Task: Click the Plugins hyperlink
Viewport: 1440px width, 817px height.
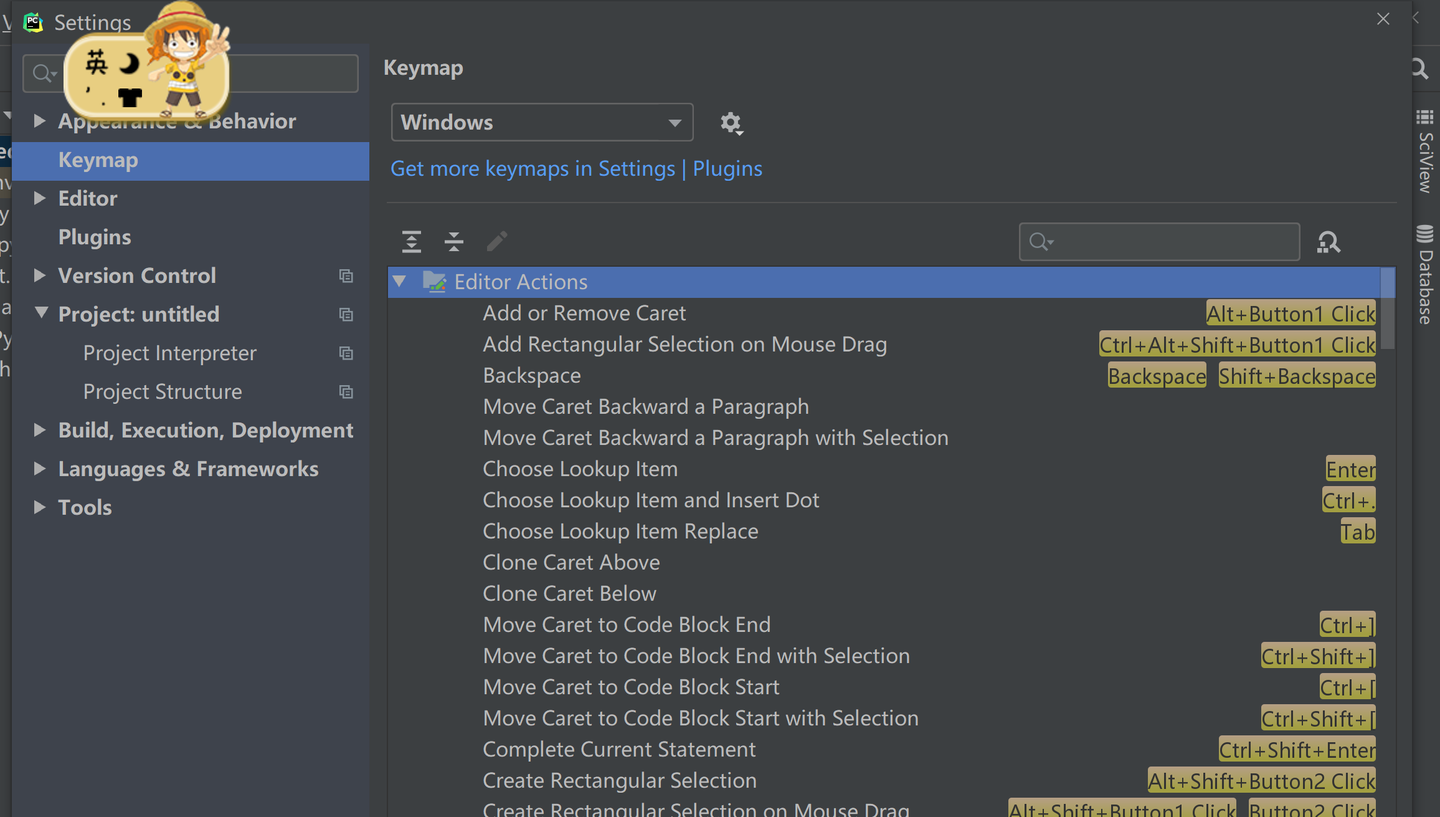Action: click(x=727, y=169)
